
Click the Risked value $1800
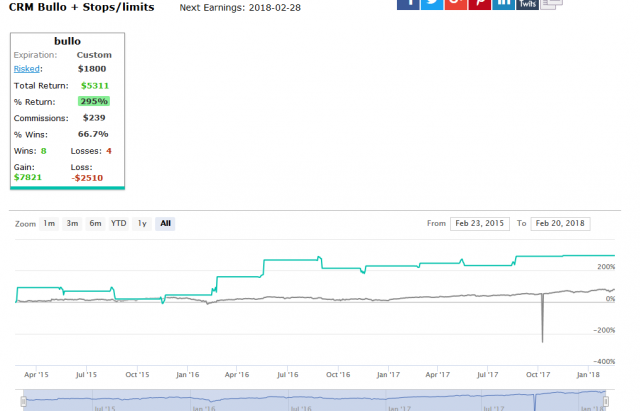click(92, 69)
